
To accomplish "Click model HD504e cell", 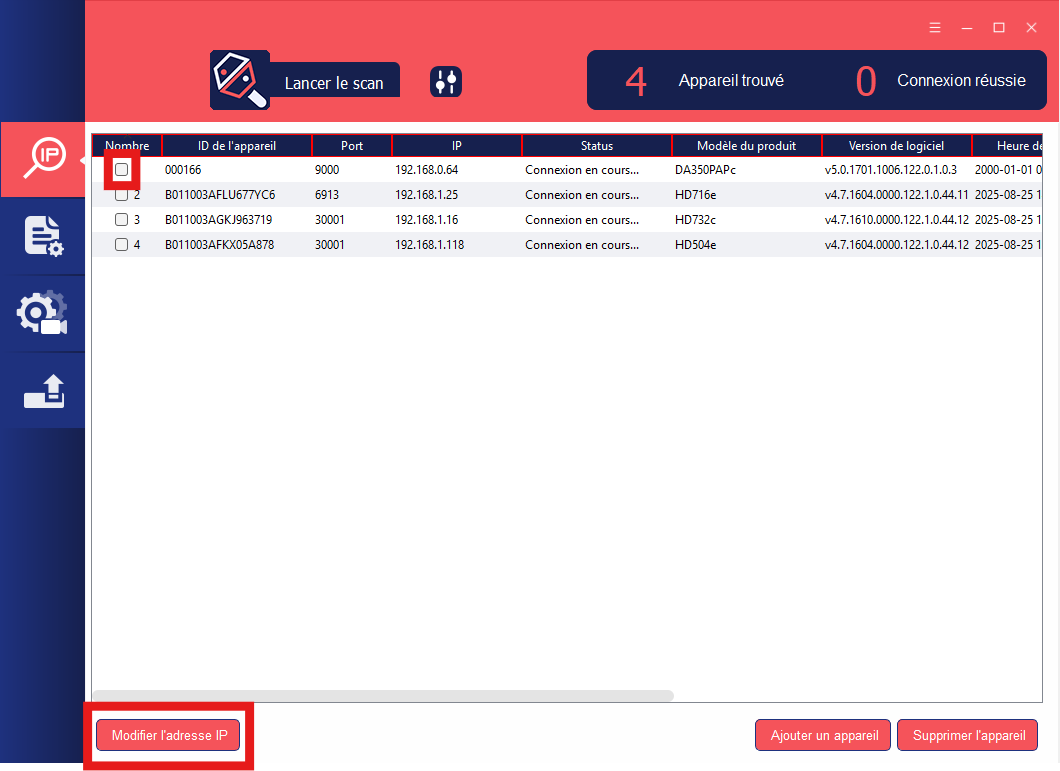I will (x=696, y=245).
